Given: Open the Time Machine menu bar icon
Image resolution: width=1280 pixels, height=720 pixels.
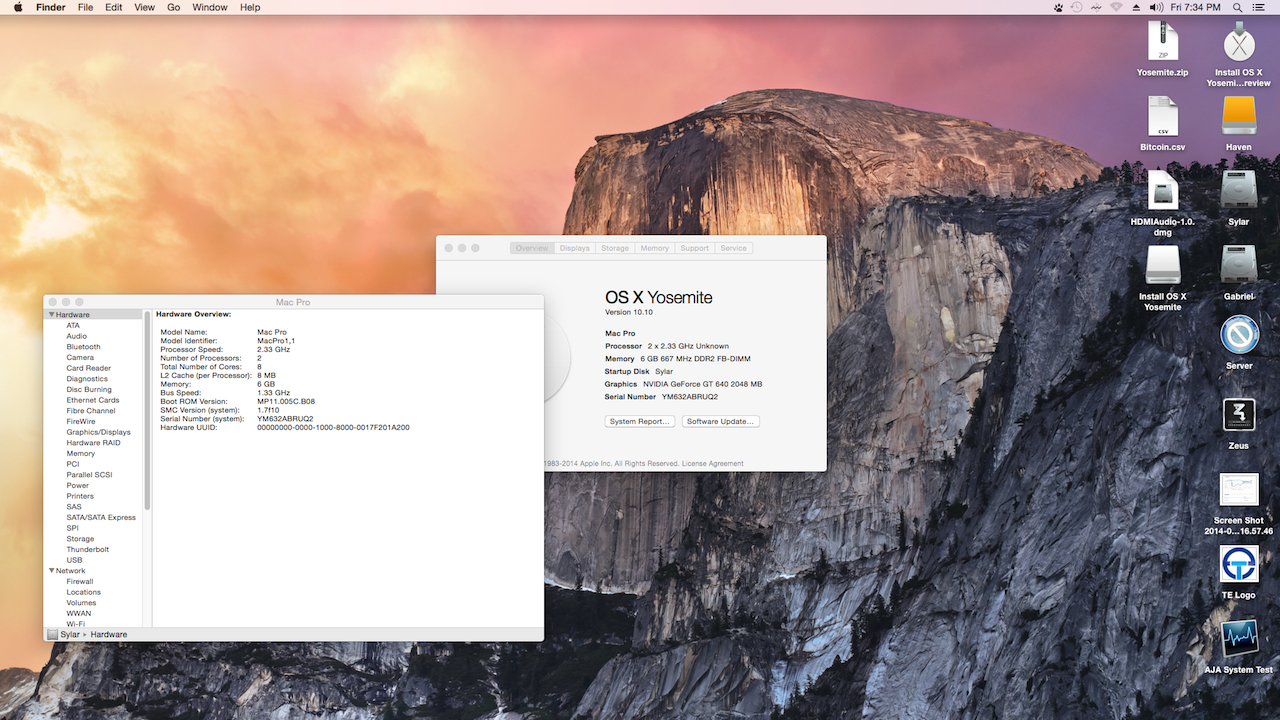Looking at the screenshot, I should (1077, 7).
